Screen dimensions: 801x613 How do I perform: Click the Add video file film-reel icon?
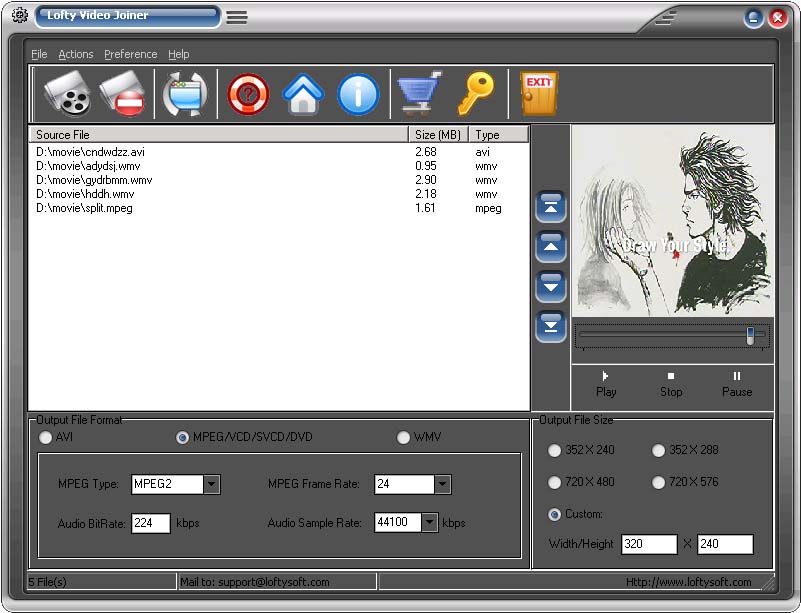click(68, 93)
